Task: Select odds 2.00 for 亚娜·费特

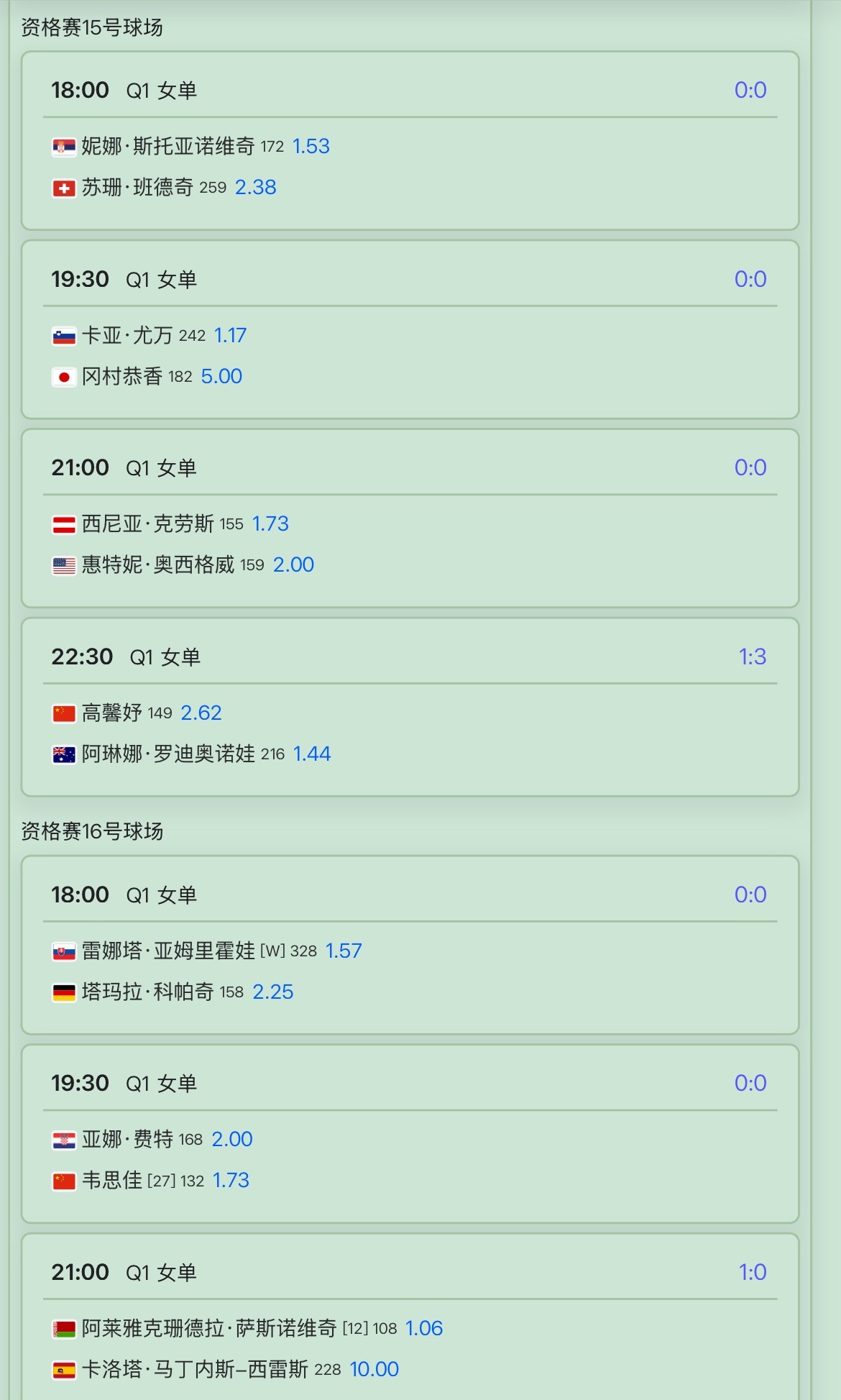Action: (x=232, y=1140)
